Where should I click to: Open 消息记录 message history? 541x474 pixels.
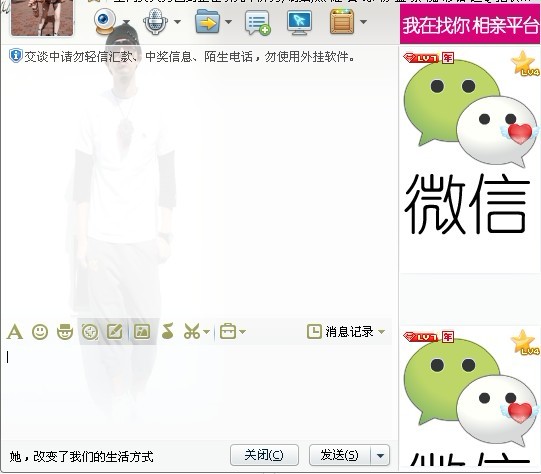pos(349,332)
